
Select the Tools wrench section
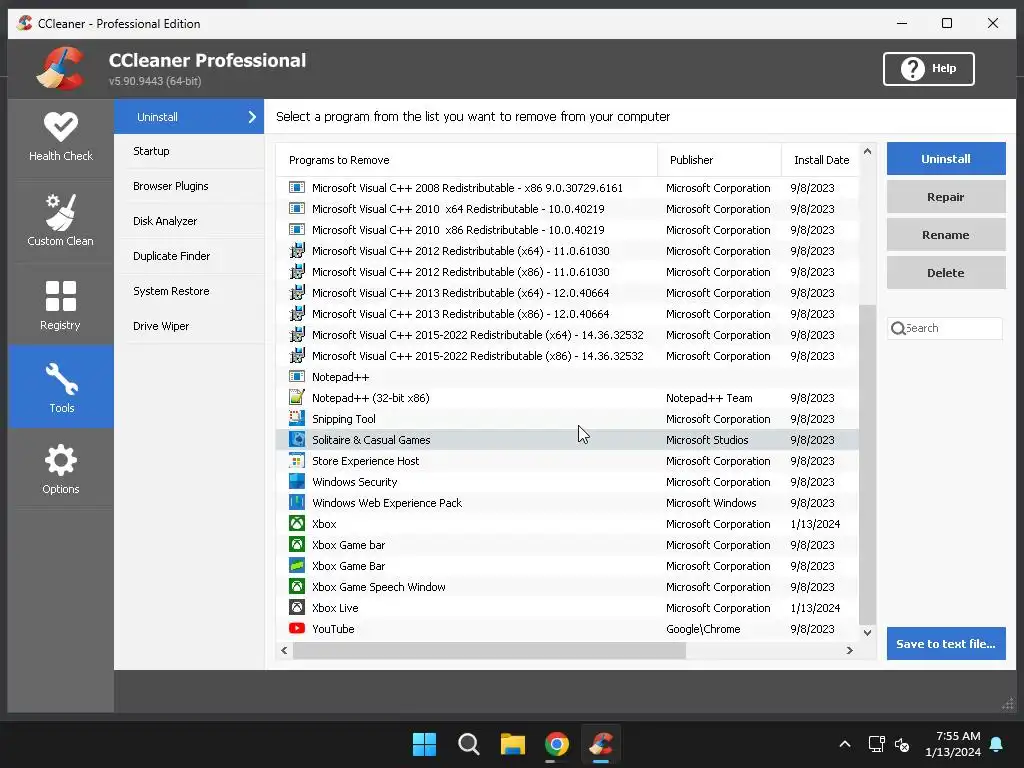click(x=61, y=387)
